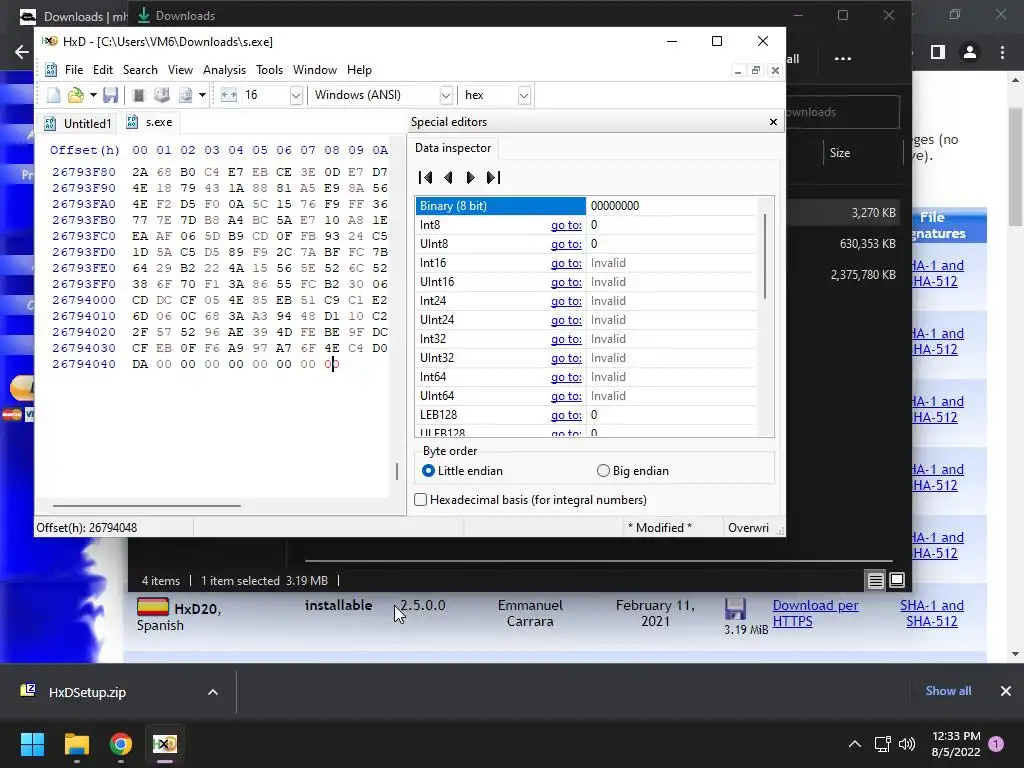Click Show all downloads in Chrome bar

(x=948, y=691)
